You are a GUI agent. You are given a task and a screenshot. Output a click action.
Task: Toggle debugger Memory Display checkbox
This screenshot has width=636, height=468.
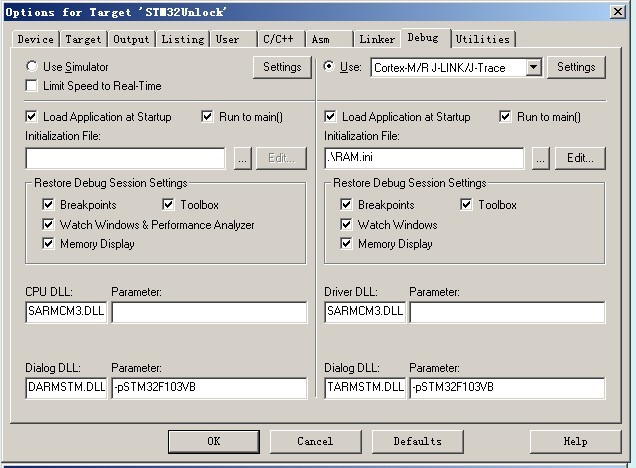(346, 244)
